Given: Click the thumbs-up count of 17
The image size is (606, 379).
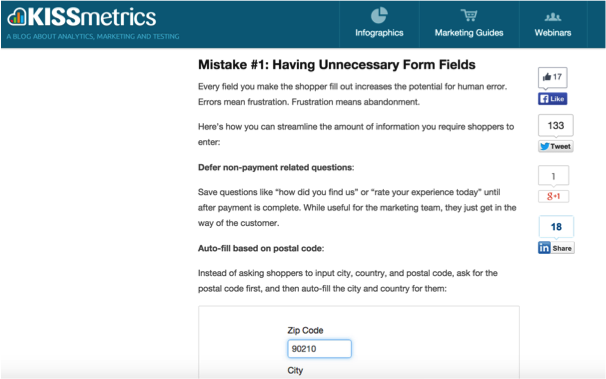Looking at the screenshot, I should pos(552,77).
